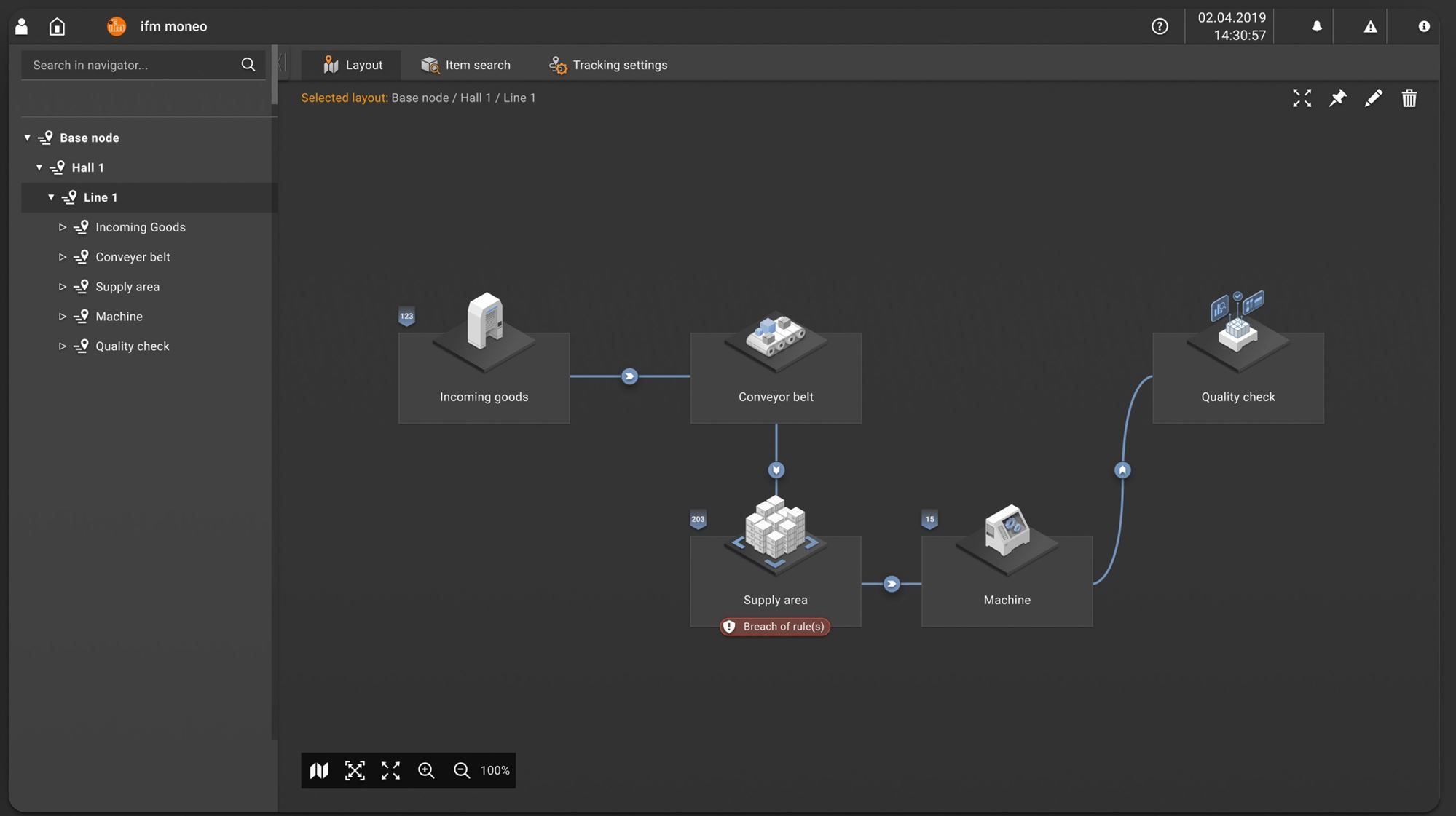Click the 100% zoom level value
The width and height of the screenshot is (1456, 816).
(495, 770)
